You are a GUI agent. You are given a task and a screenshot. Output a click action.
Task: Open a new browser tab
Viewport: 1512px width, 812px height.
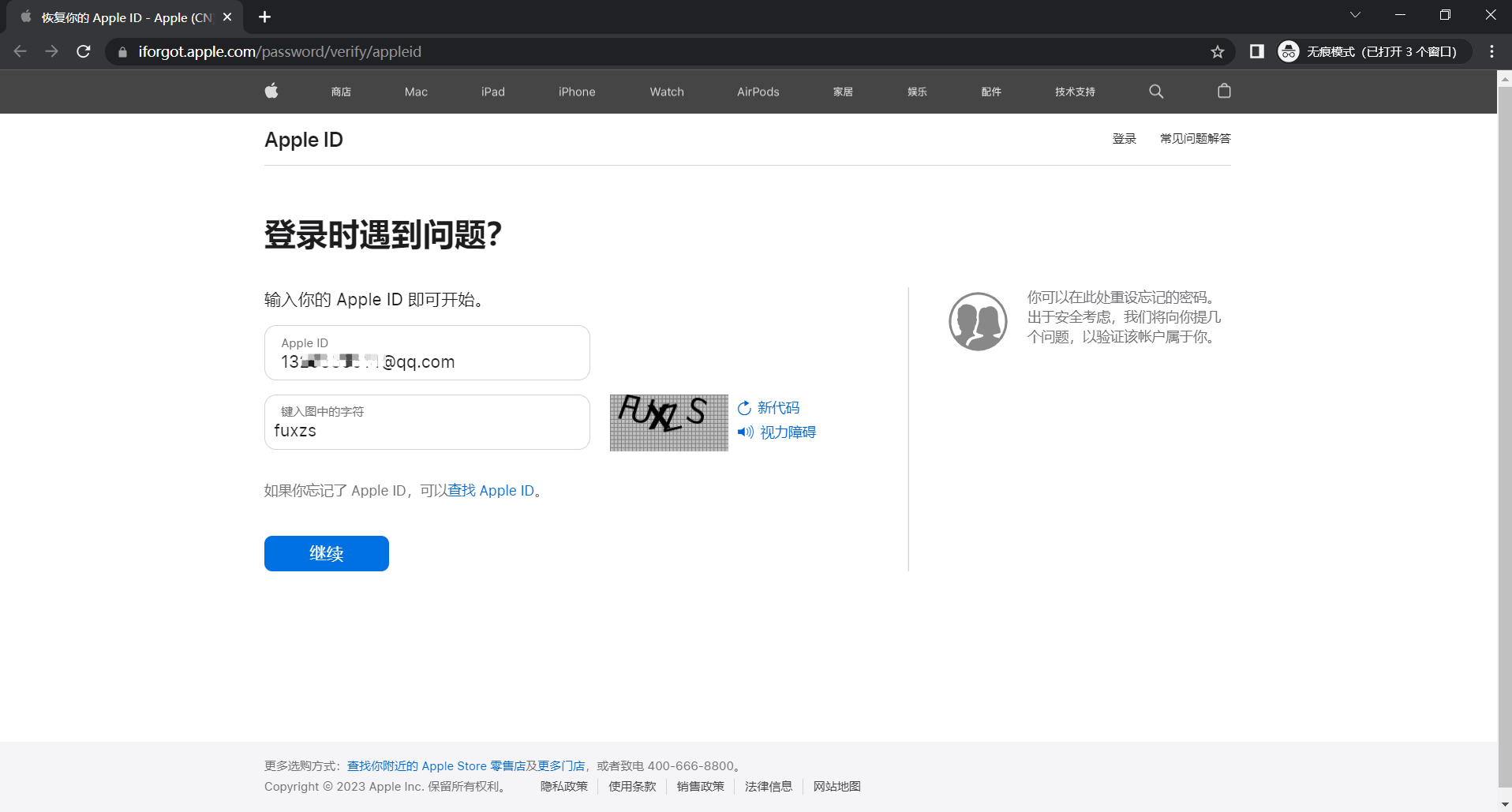[265, 17]
